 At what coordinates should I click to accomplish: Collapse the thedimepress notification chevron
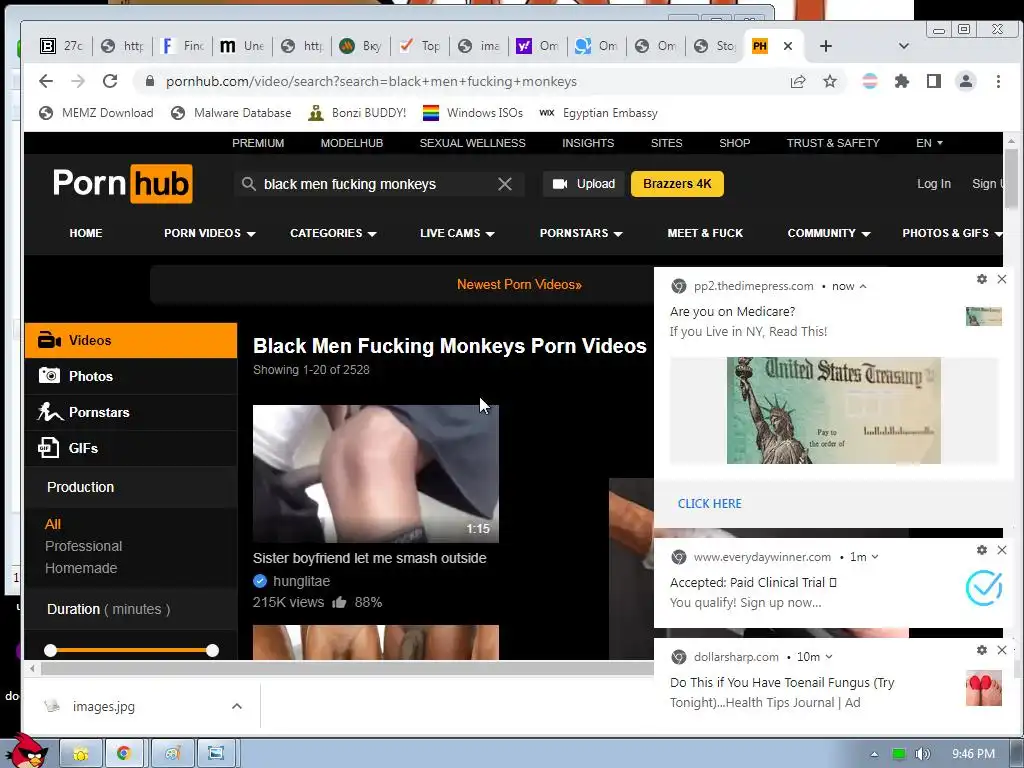[x=863, y=286]
